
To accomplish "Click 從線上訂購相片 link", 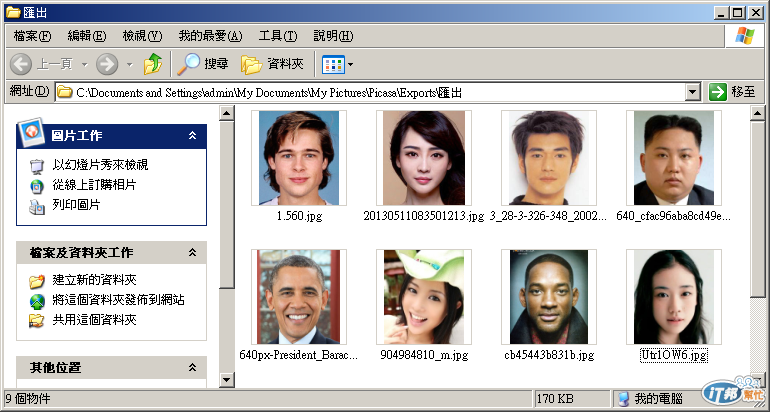I will click(94, 185).
